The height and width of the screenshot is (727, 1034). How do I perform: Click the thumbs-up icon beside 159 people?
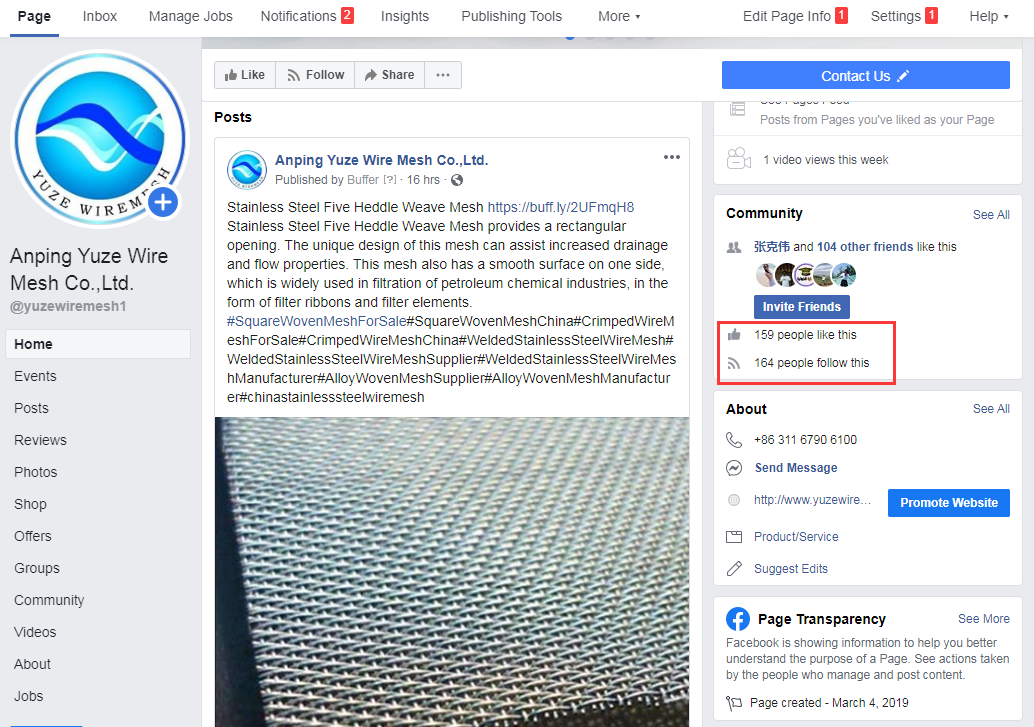(x=735, y=335)
